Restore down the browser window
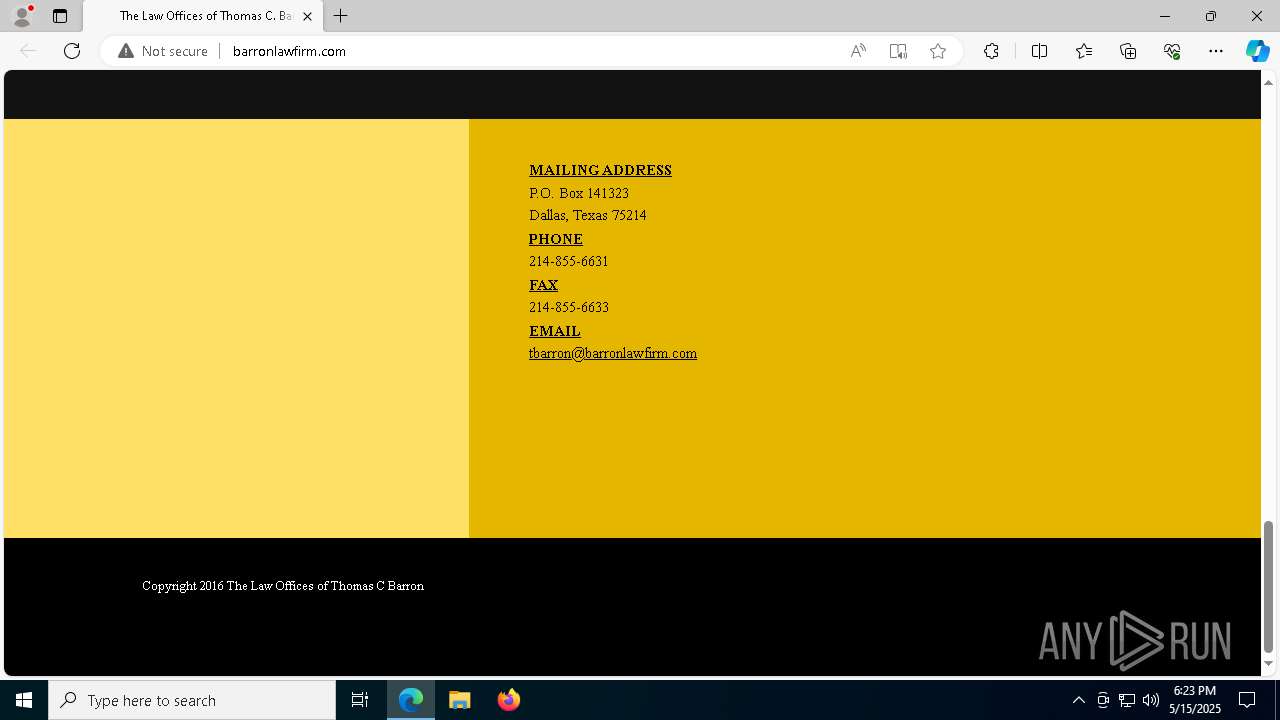 [1211, 16]
